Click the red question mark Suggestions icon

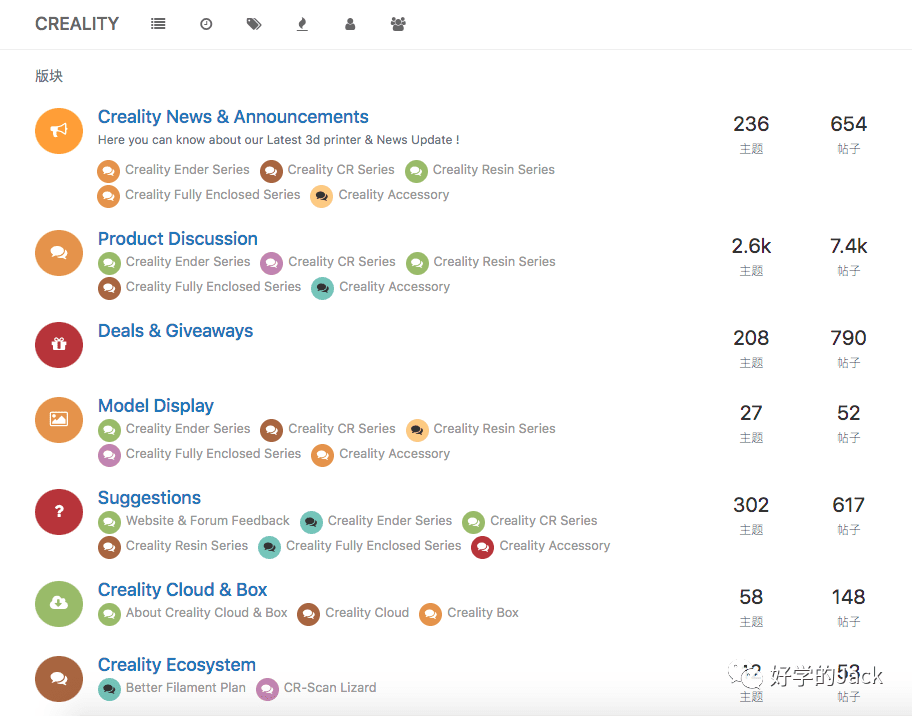[x=59, y=512]
